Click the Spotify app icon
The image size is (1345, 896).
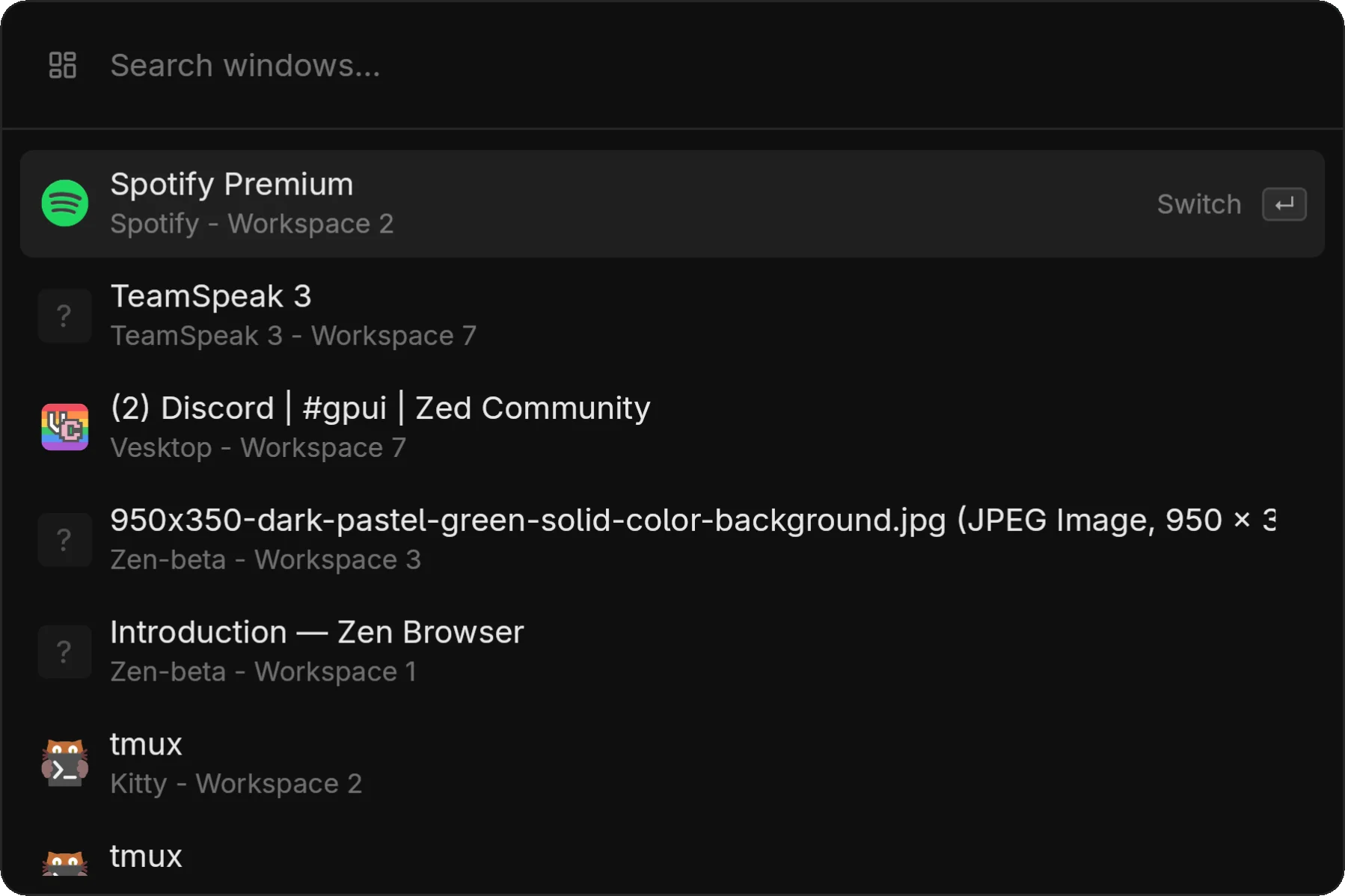pyautogui.click(x=65, y=203)
